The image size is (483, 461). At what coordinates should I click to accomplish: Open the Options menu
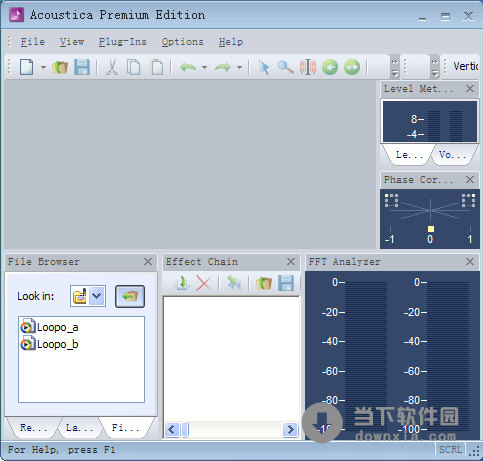tap(182, 42)
